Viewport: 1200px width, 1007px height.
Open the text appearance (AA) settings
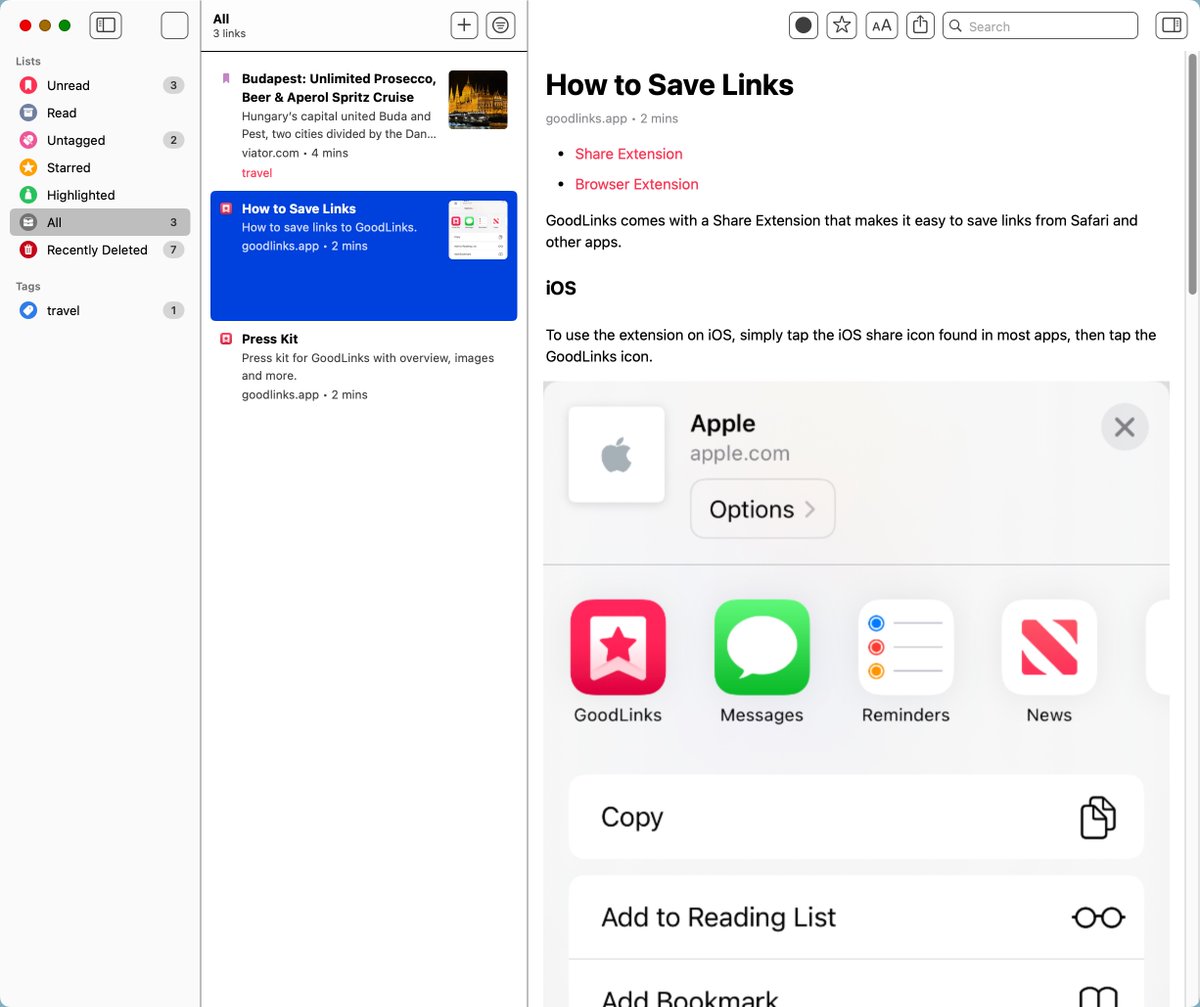pos(882,25)
